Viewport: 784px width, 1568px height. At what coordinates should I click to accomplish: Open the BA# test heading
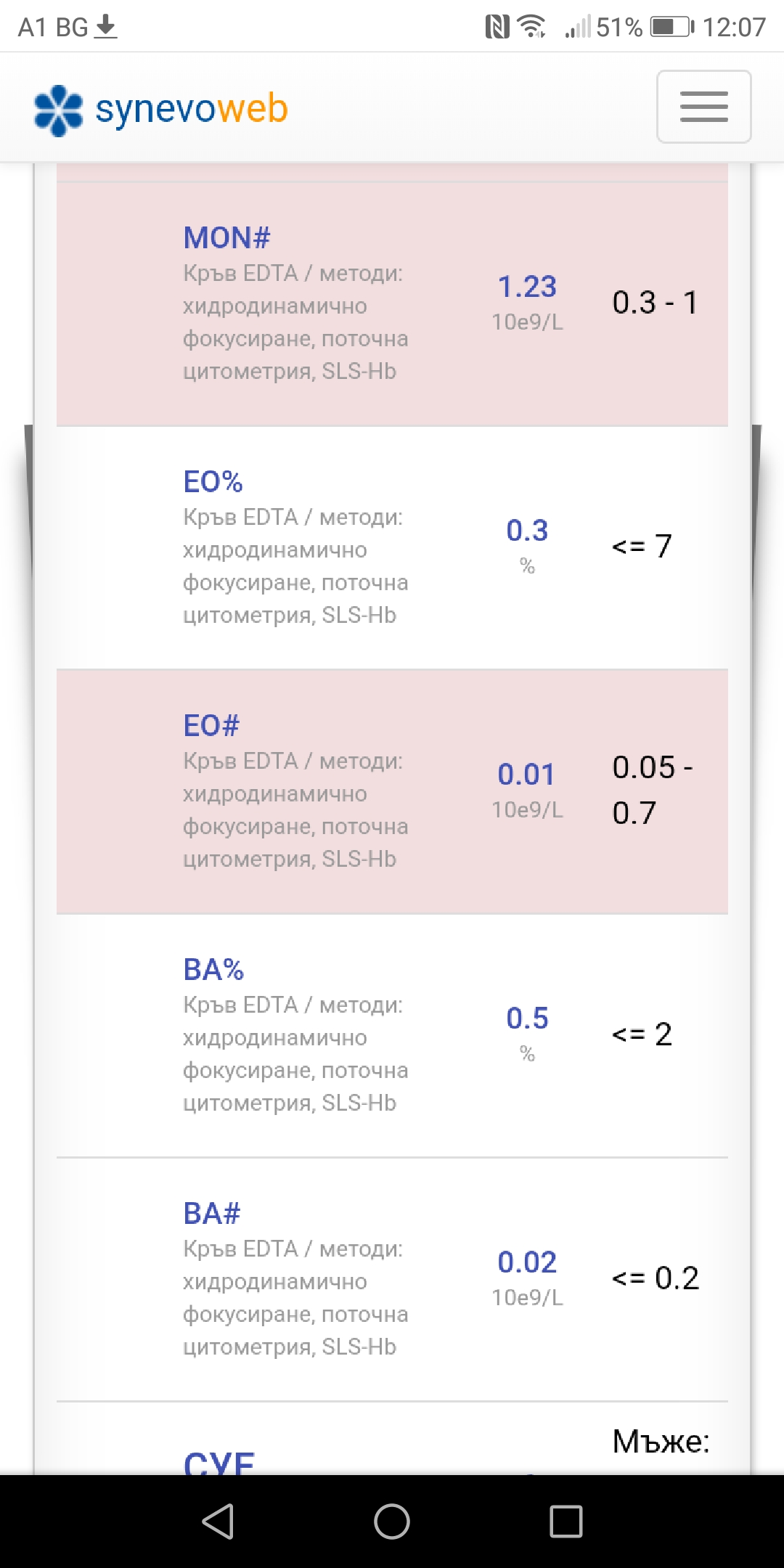(211, 1213)
